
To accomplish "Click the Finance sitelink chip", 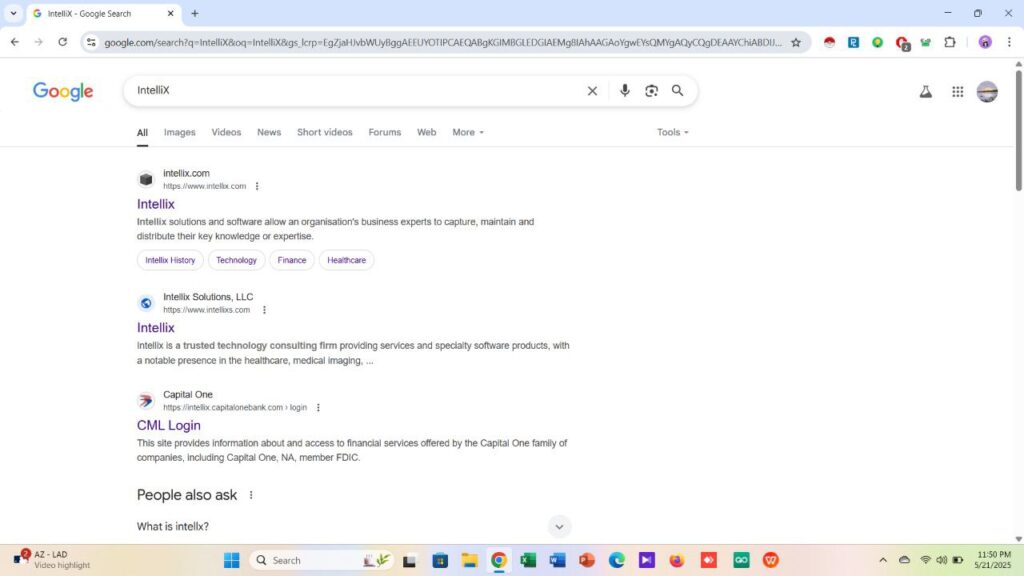I will pyautogui.click(x=291, y=260).
